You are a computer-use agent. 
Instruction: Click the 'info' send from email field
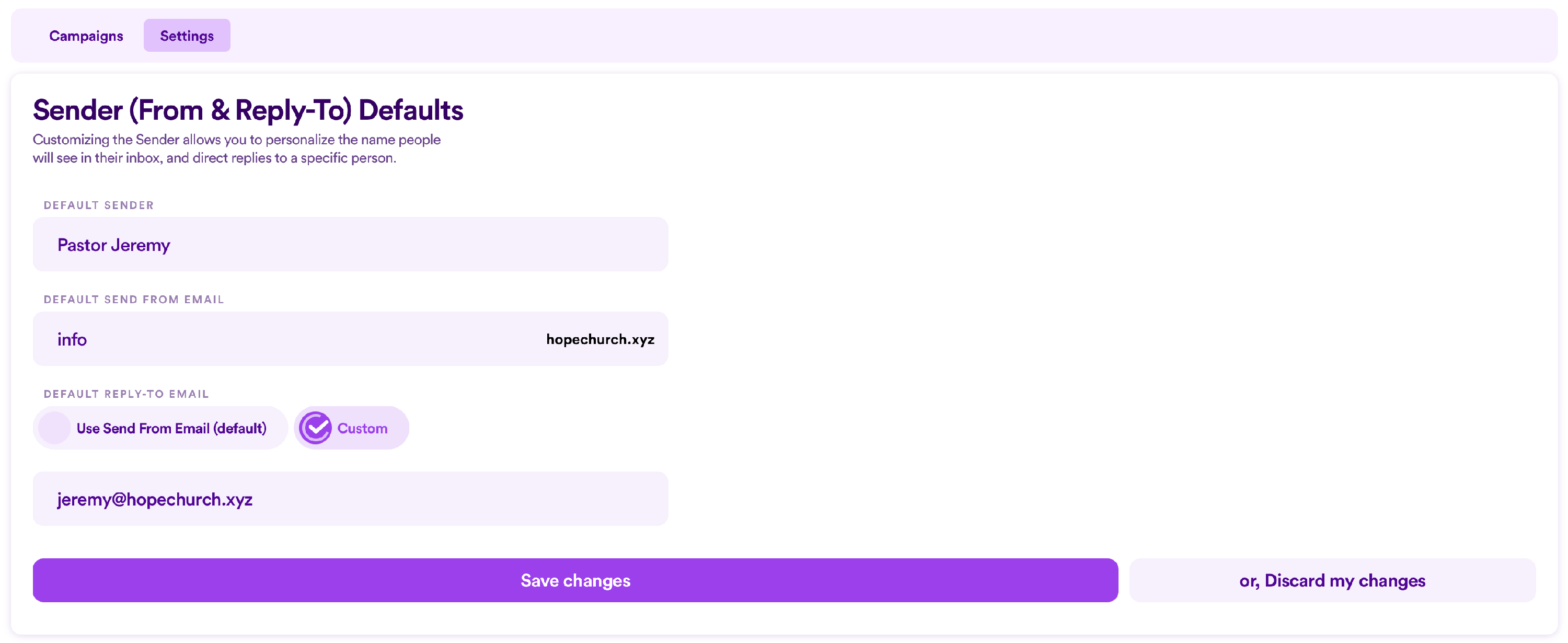click(274, 339)
